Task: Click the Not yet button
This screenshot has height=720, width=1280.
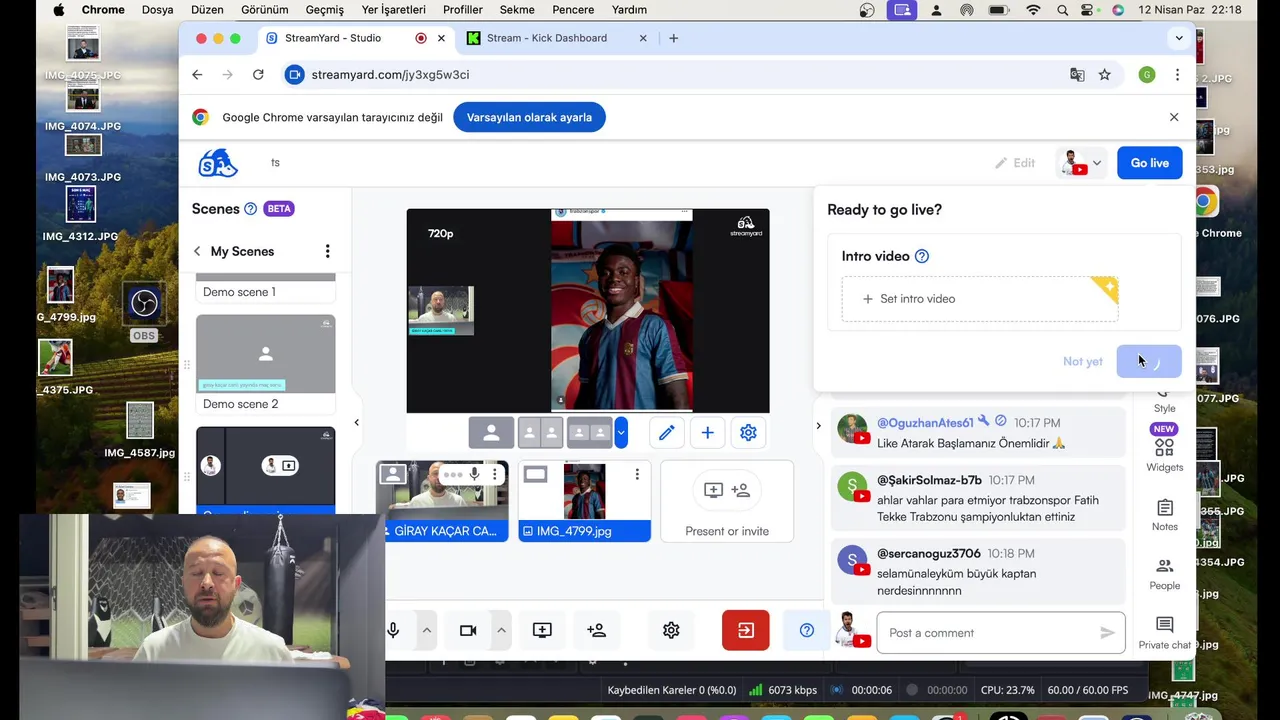Action: [x=1083, y=361]
